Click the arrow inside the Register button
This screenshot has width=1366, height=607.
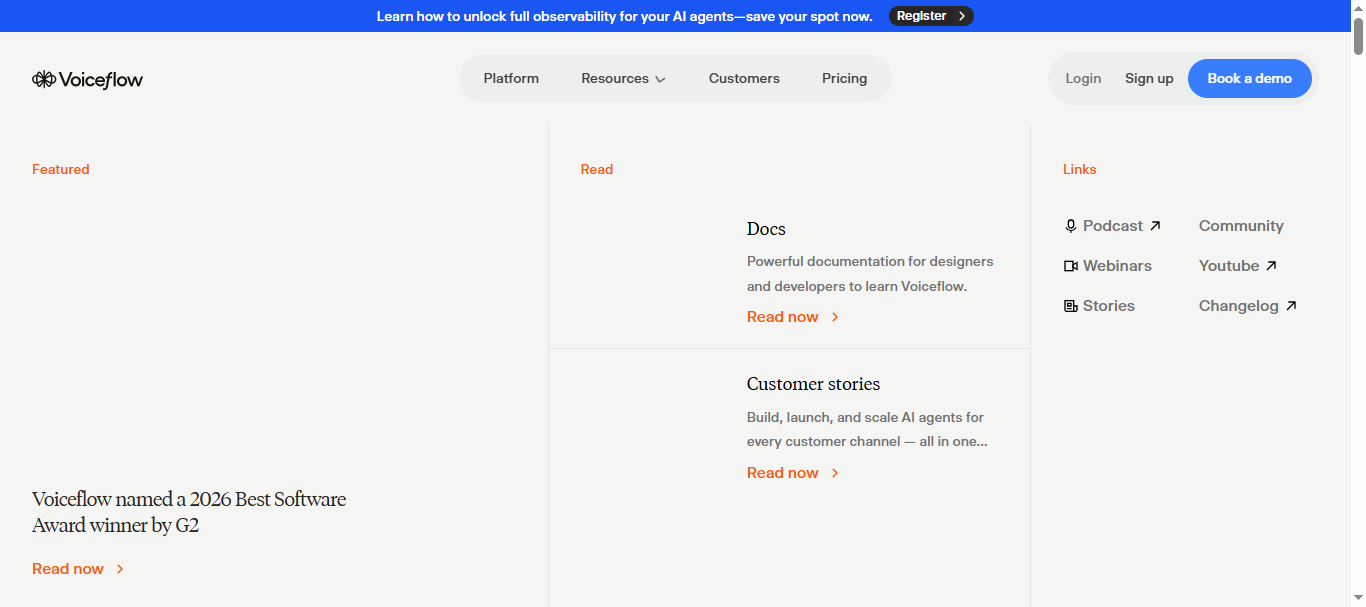pos(961,16)
